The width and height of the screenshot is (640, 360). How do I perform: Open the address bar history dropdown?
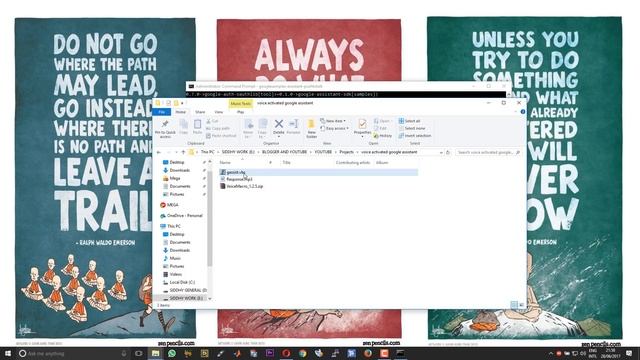441,152
